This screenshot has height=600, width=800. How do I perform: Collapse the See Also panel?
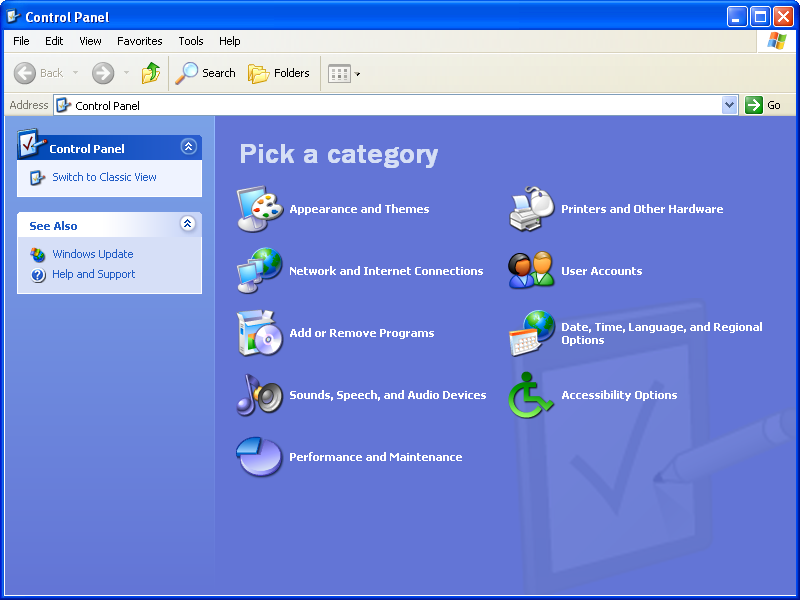tap(188, 224)
